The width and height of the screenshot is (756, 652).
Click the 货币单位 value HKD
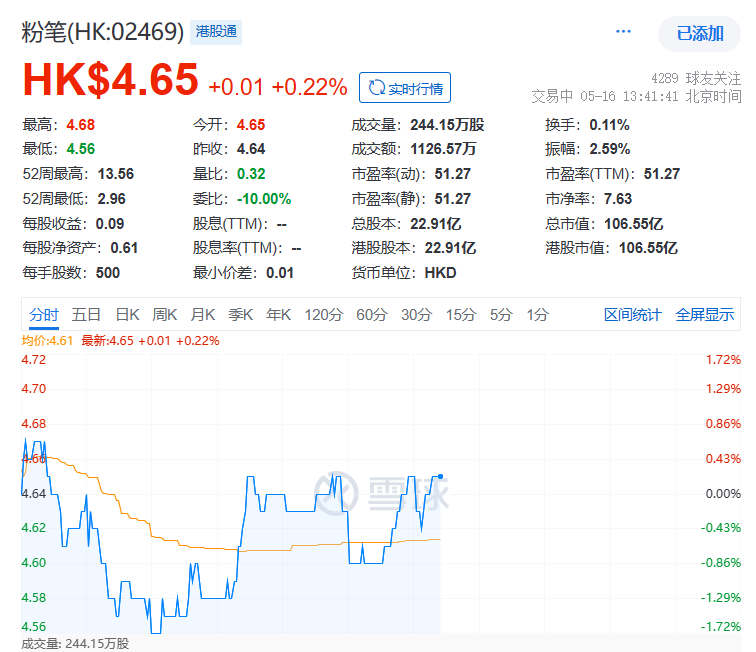pyautogui.click(x=440, y=273)
